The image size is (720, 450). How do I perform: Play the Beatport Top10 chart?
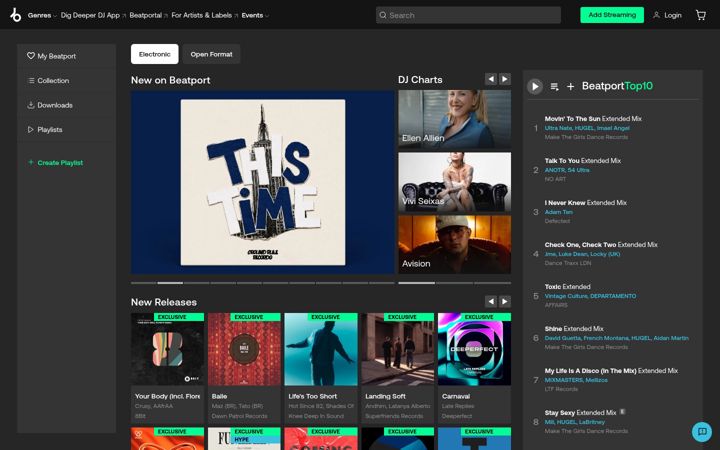(x=535, y=86)
